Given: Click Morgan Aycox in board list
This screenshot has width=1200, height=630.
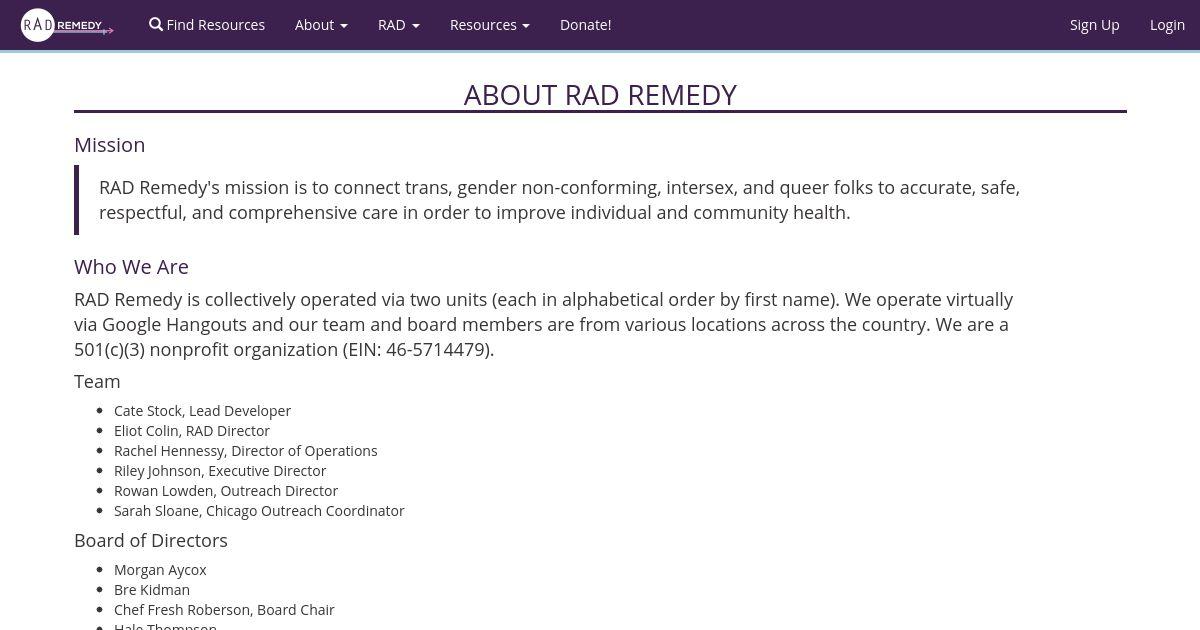Looking at the screenshot, I should (x=160, y=570).
